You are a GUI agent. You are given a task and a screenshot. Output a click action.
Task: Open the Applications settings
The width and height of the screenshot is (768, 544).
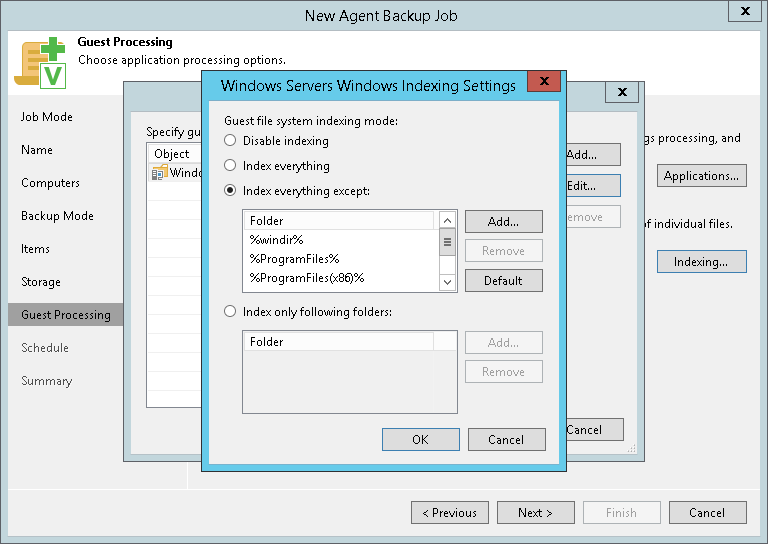coord(701,176)
